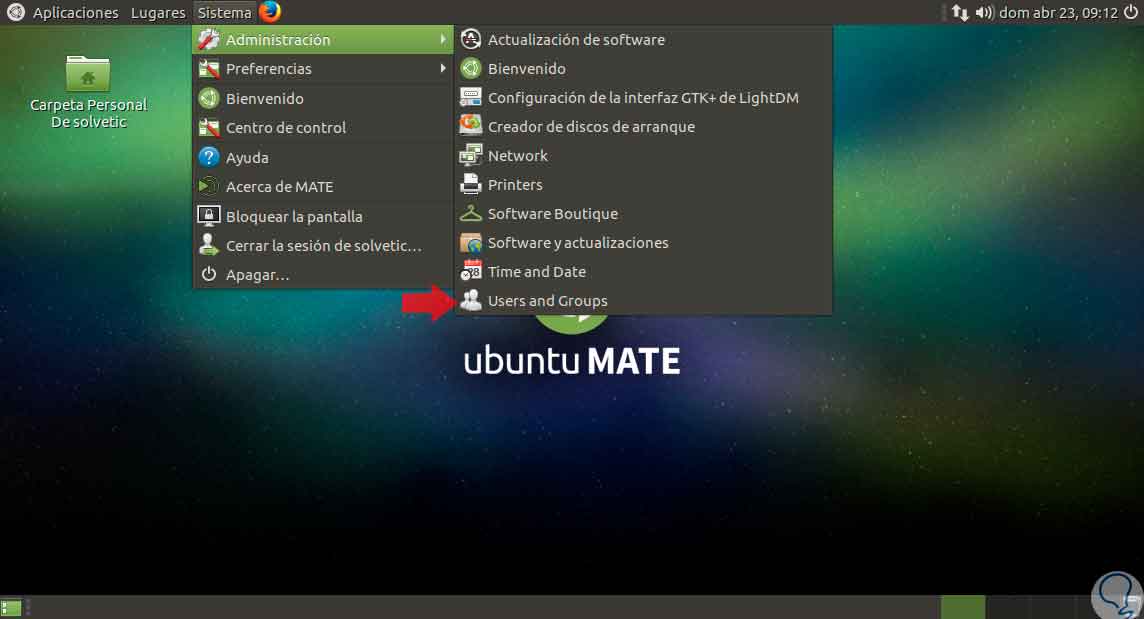
Task: Launch Firefox from the top panel
Action: tap(271, 12)
